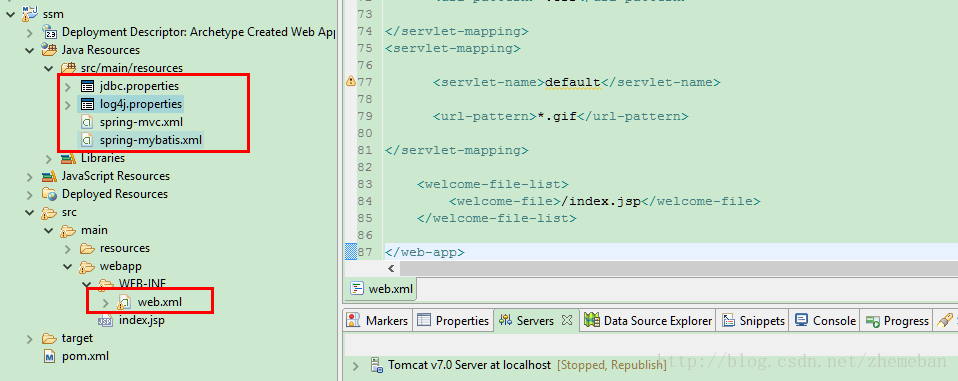The height and width of the screenshot is (381, 958).
Task: Click the *.gif url-pattern text
Action: coord(557,116)
